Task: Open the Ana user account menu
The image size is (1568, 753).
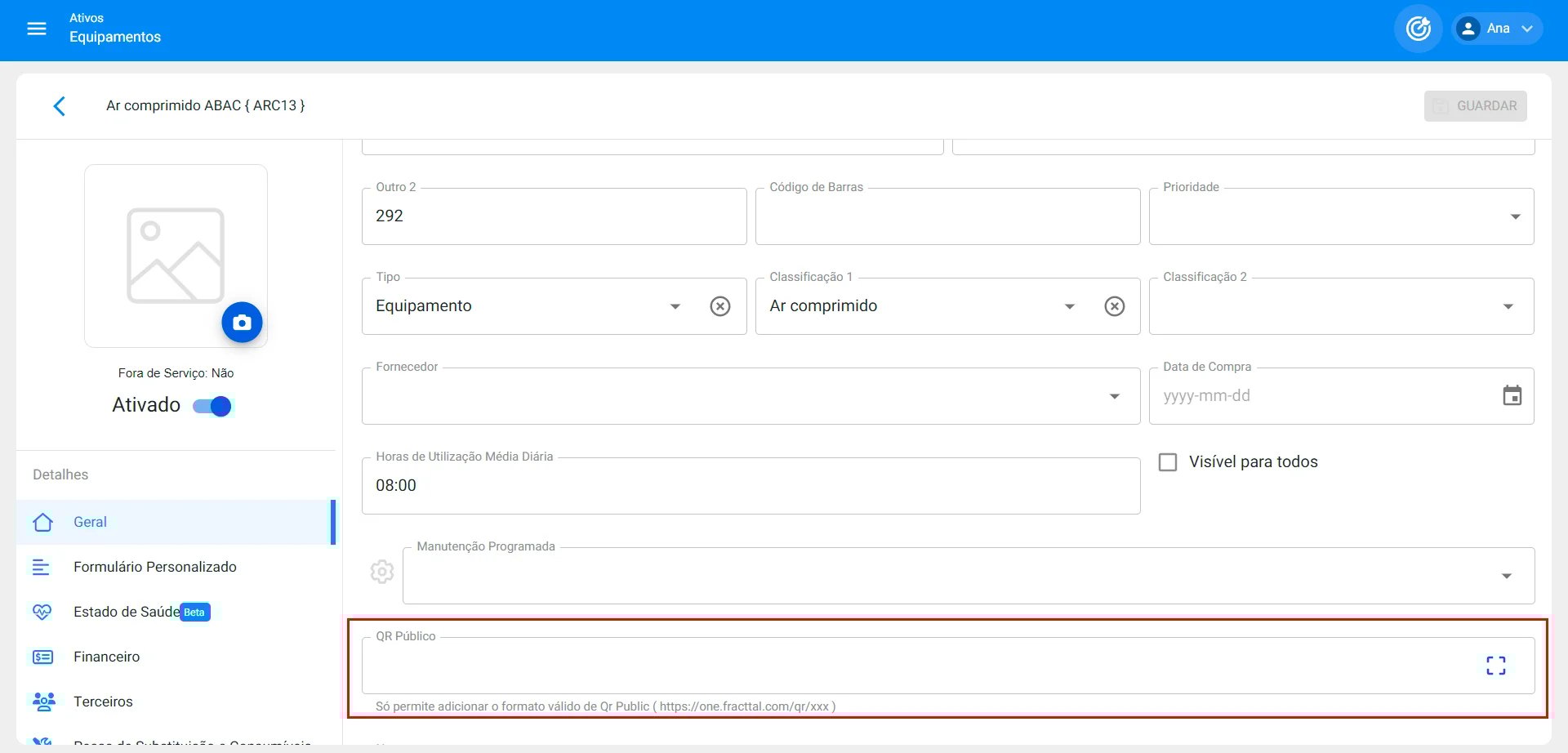Action: [x=1497, y=29]
